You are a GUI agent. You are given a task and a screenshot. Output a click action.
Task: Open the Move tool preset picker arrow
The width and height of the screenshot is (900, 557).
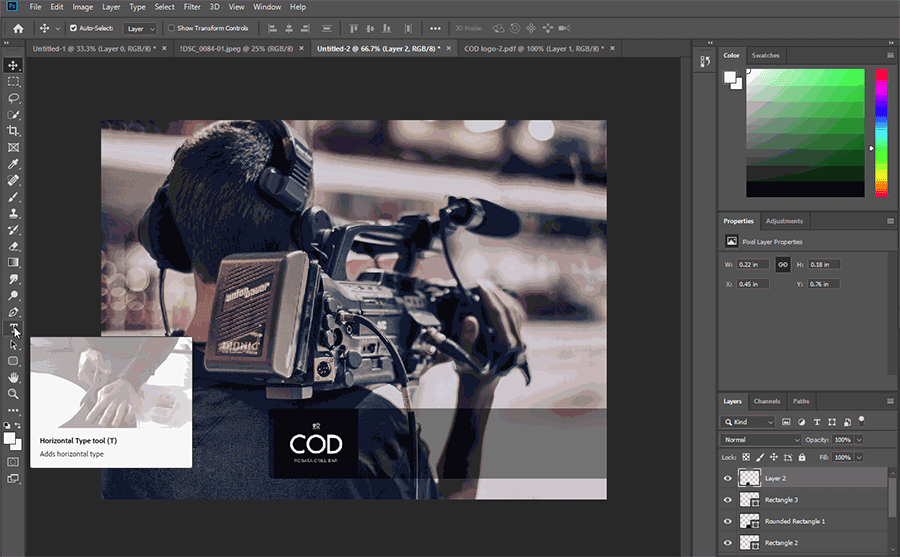click(57, 29)
